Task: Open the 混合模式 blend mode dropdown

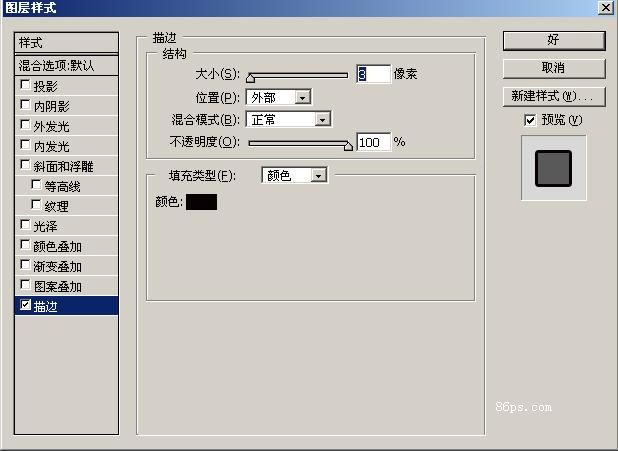Action: (289, 119)
